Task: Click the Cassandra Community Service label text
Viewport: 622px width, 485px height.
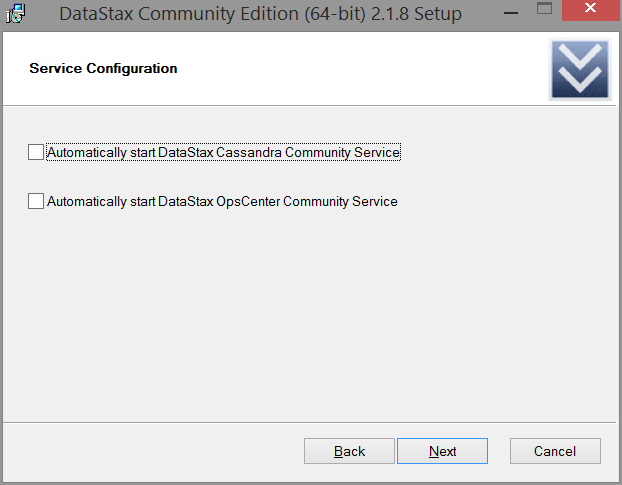Action: coord(223,152)
